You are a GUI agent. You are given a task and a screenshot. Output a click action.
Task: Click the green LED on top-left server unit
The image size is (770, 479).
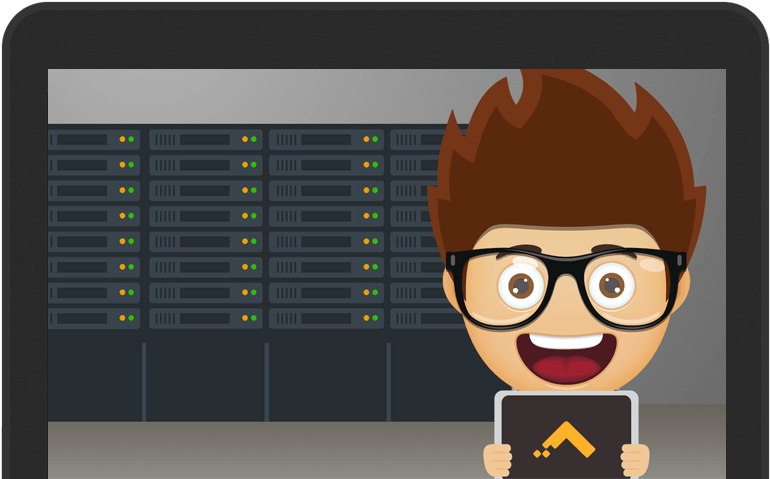(x=133, y=139)
